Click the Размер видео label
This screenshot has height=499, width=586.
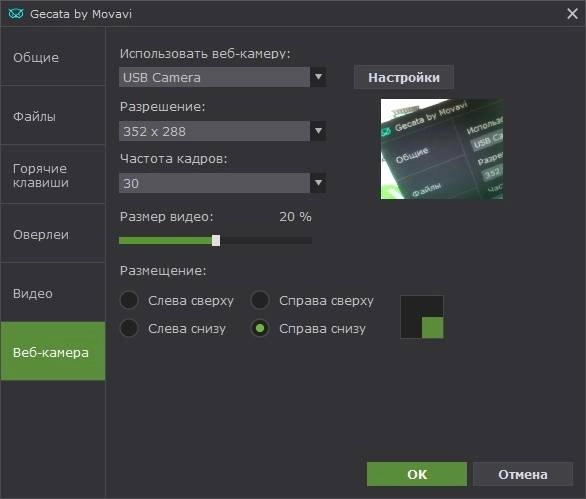pos(167,217)
